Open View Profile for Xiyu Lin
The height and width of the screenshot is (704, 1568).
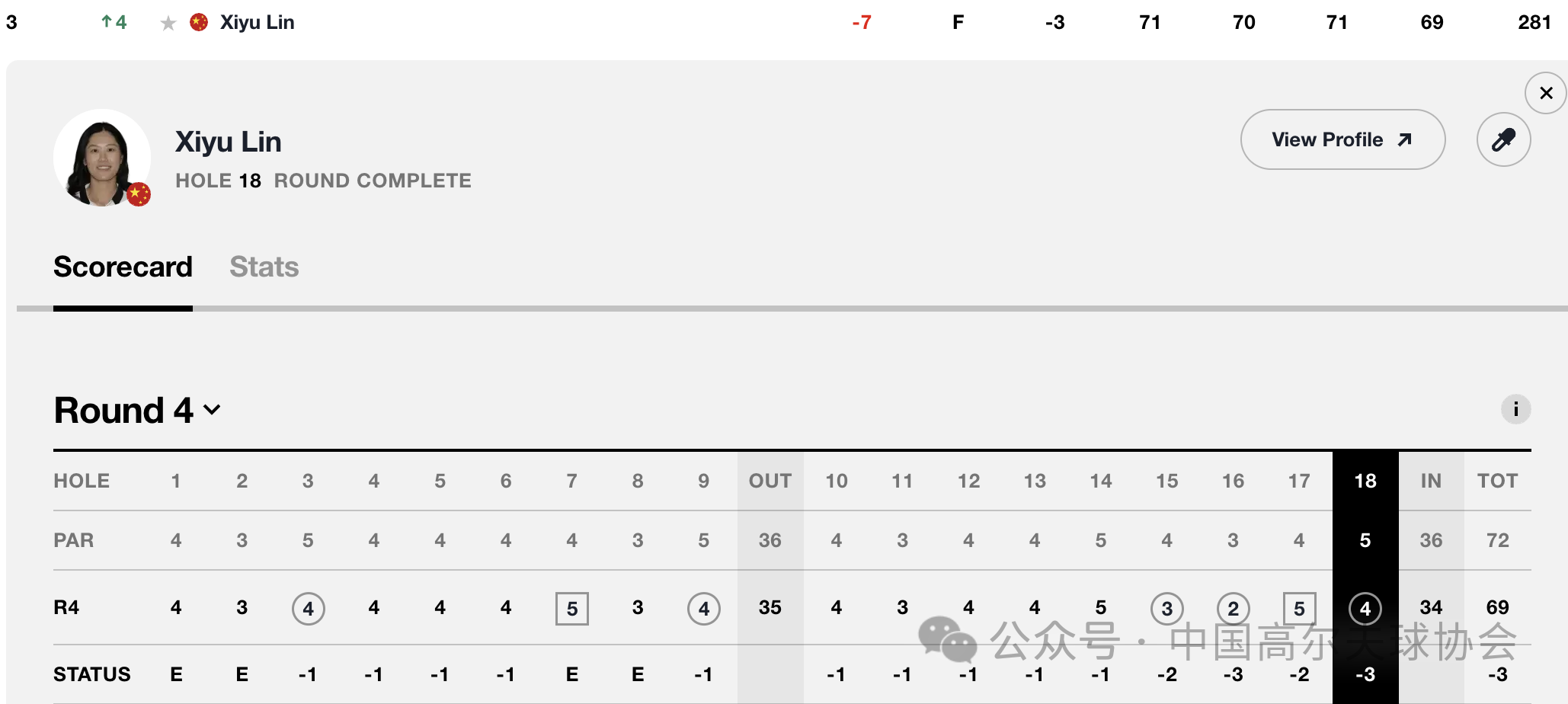[x=1342, y=139]
